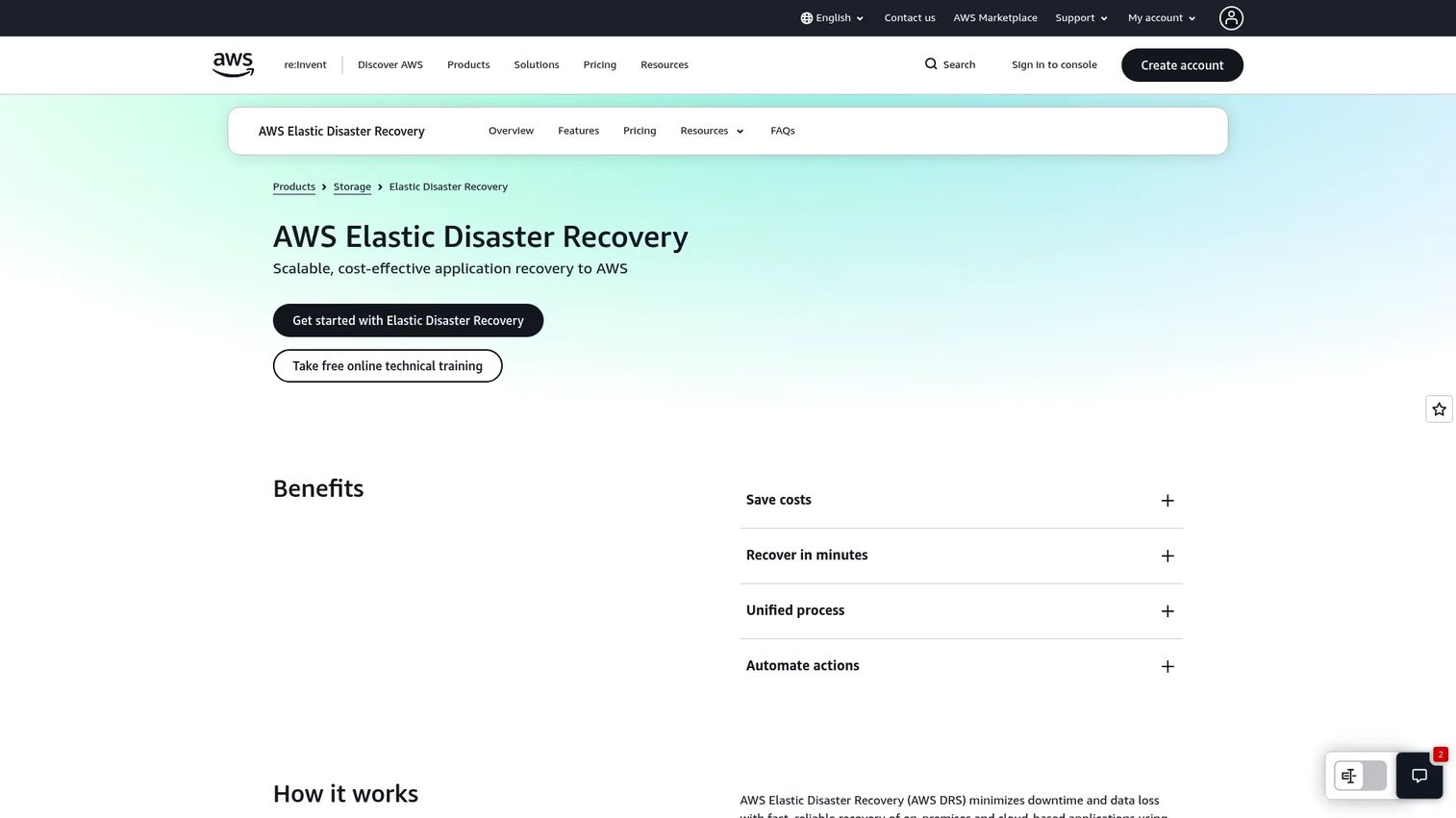
Task: Follow the Products breadcrumb link
Action: coord(294,186)
